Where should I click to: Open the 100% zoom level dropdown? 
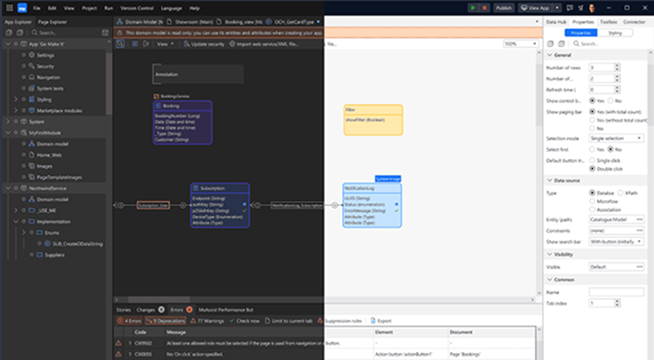[x=520, y=44]
